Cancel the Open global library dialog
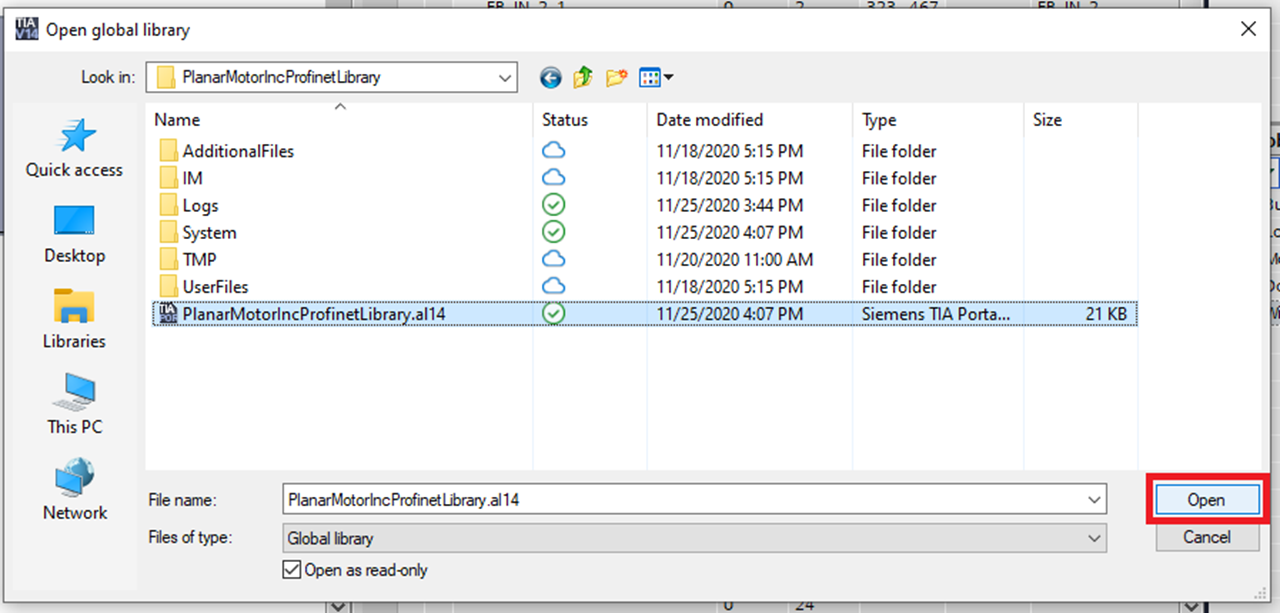Image resolution: width=1280 pixels, height=613 pixels. click(1206, 537)
